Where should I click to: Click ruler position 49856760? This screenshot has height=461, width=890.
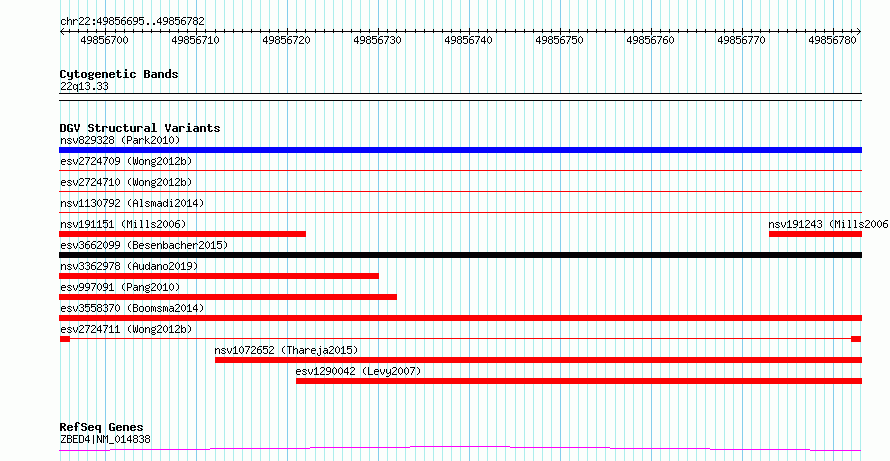pos(650,40)
